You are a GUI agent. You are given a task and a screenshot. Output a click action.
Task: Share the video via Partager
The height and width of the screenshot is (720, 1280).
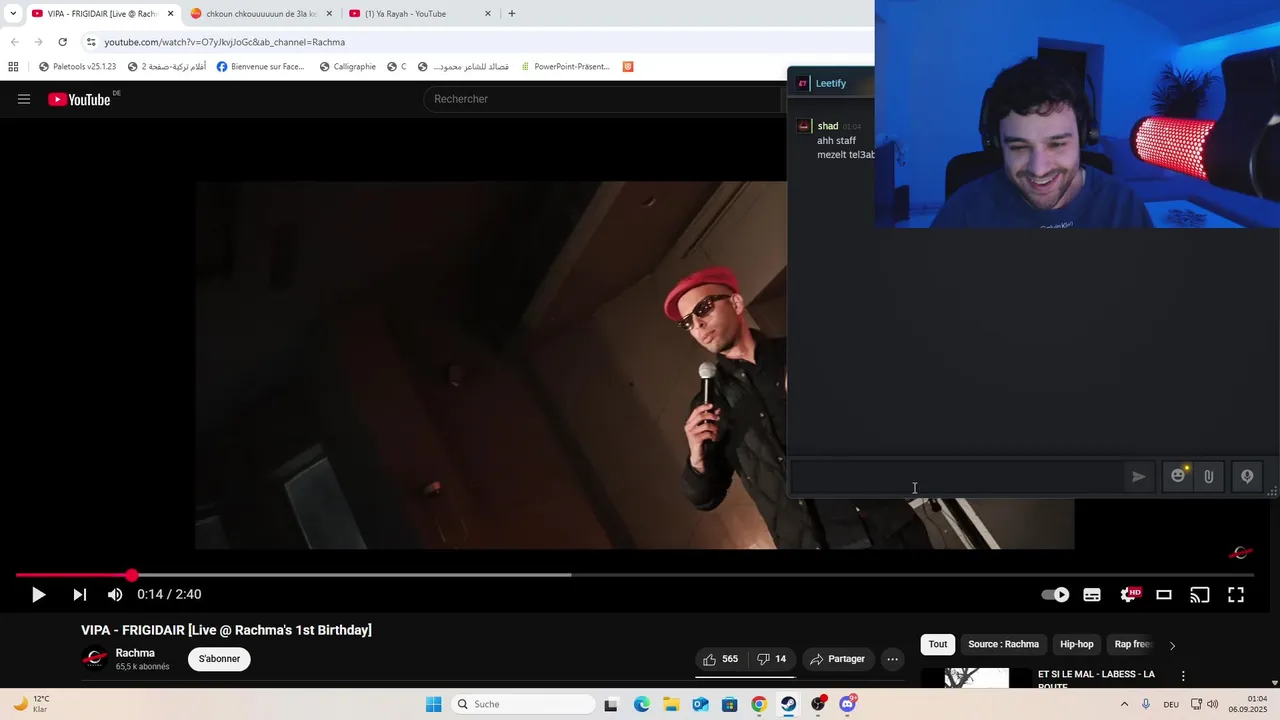pyautogui.click(x=838, y=659)
